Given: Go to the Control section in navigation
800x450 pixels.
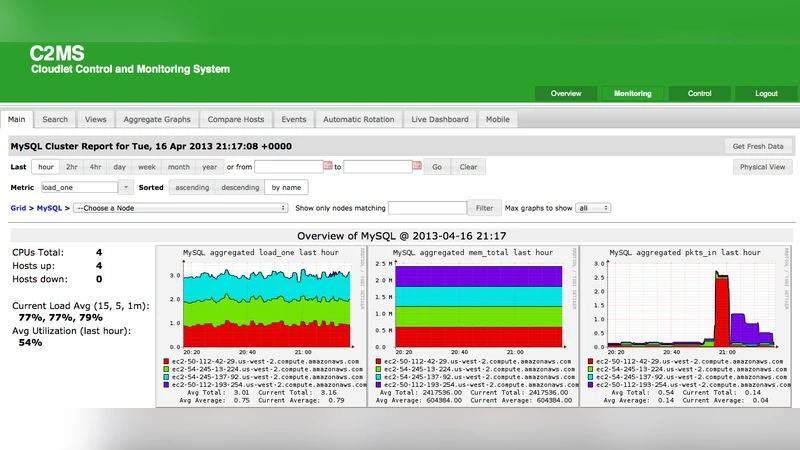Looking at the screenshot, I should [x=700, y=93].
